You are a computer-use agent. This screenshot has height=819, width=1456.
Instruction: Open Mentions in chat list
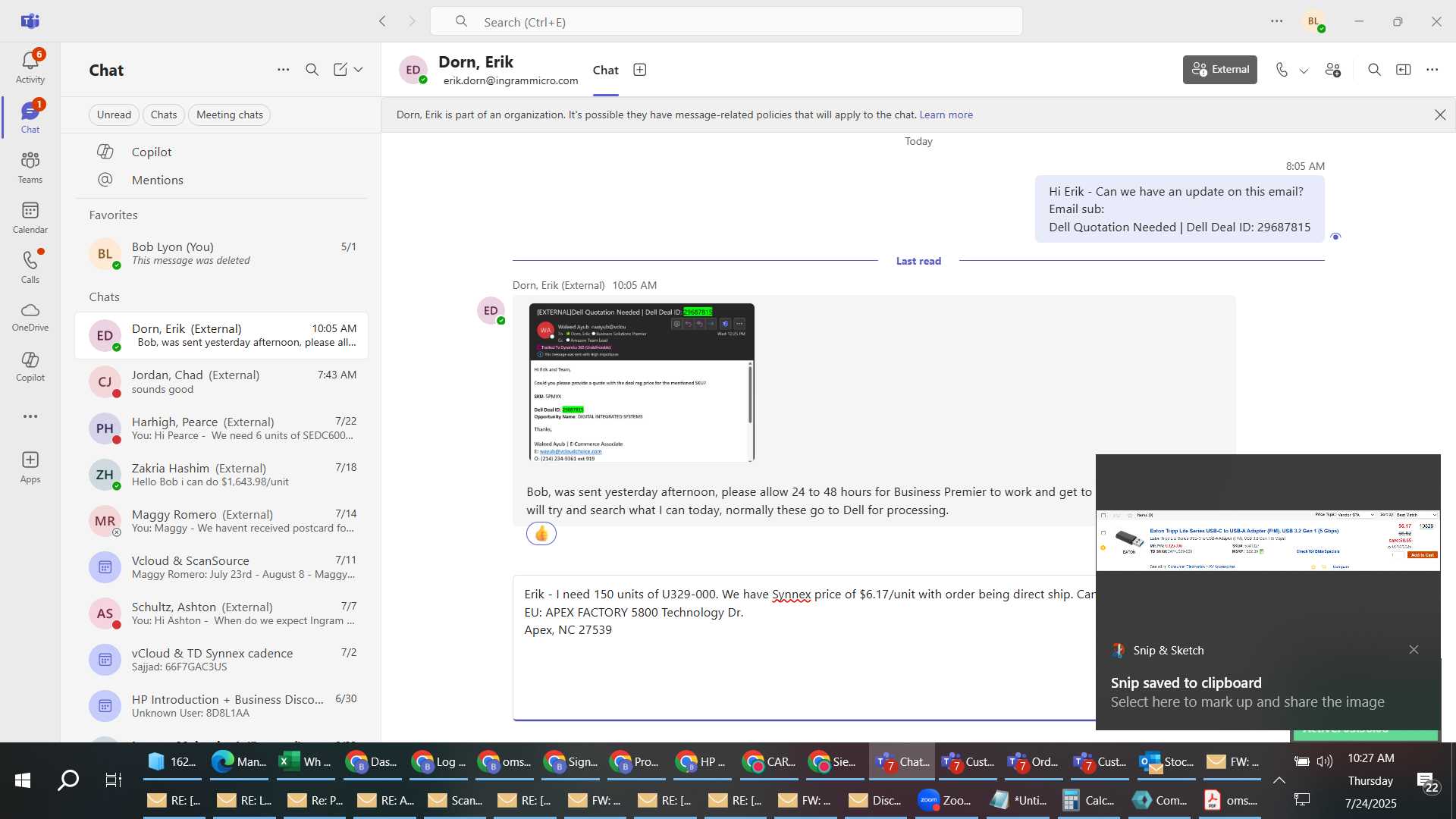pos(221,180)
